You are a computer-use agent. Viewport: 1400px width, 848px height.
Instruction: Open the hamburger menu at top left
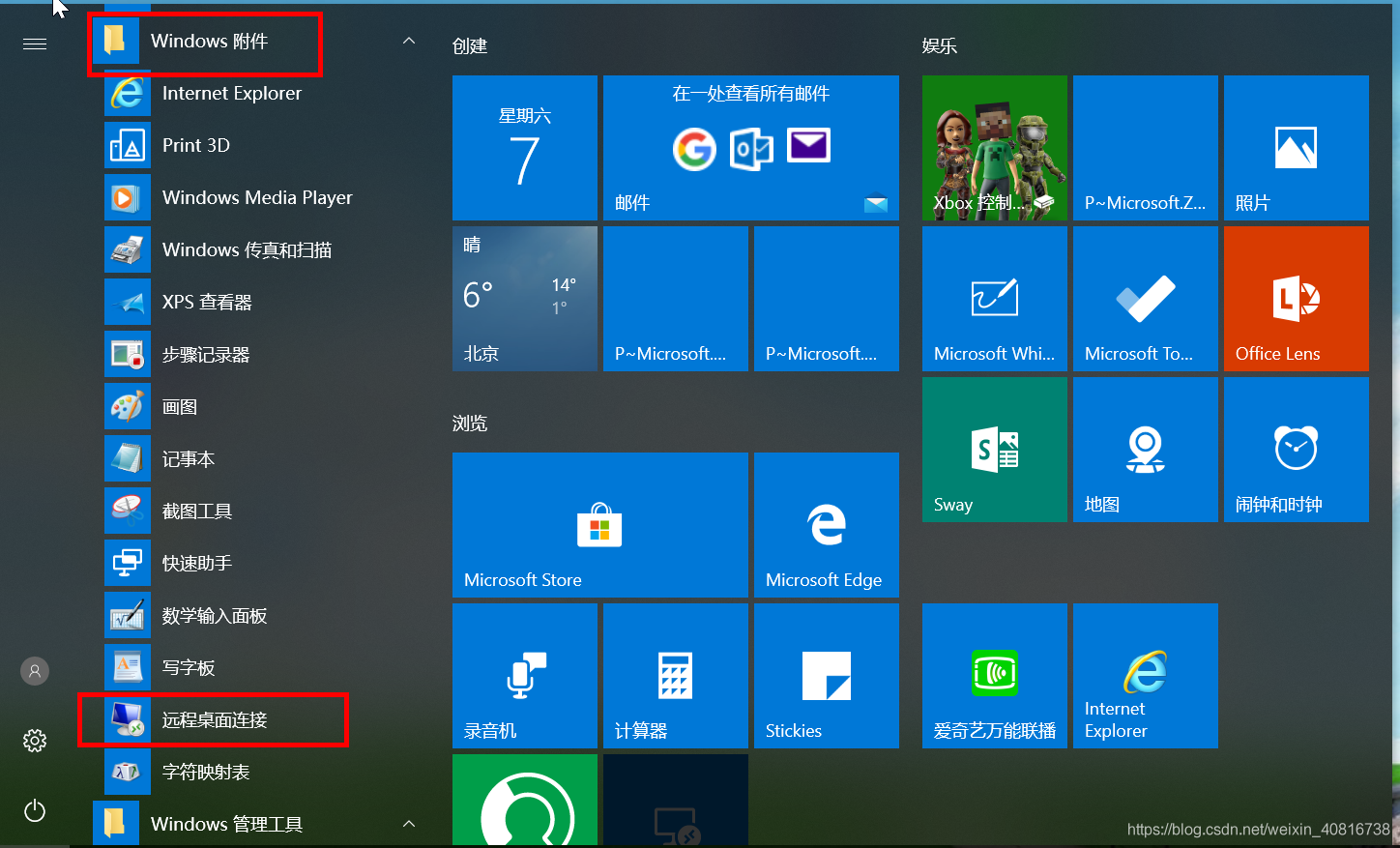coord(35,44)
